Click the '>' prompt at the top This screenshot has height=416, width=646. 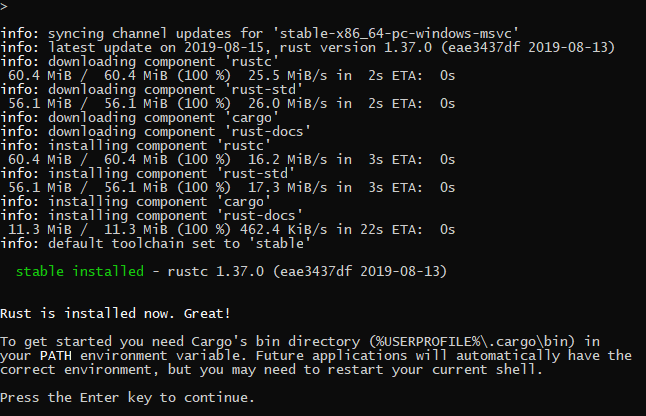click(4, 6)
